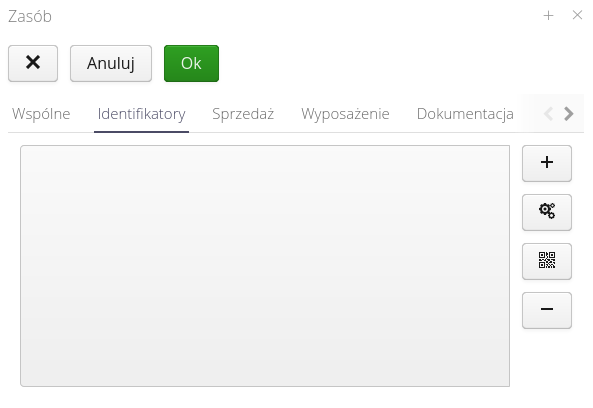593x408 pixels.
Task: Click the tab scroll arrows strip
Action: [559, 113]
